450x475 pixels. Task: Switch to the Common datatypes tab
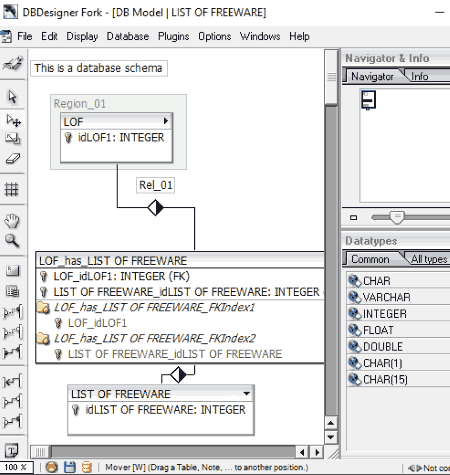point(370,259)
